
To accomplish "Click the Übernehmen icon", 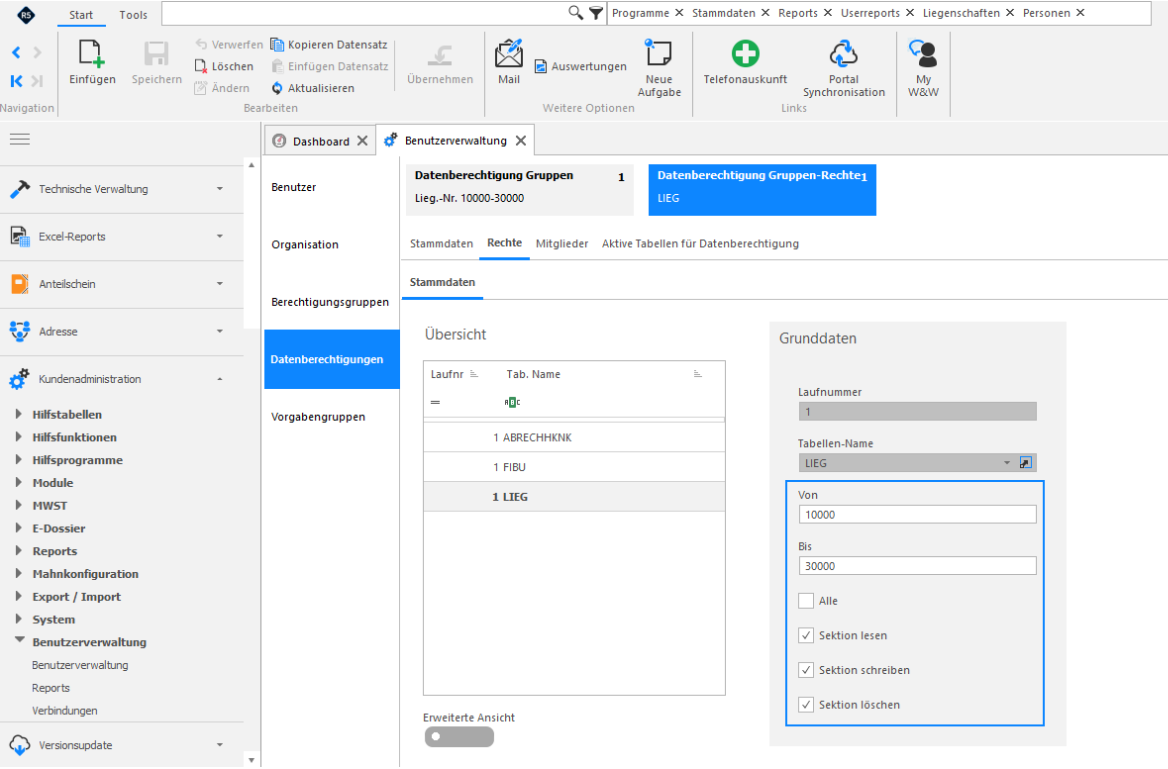I will (x=439, y=55).
